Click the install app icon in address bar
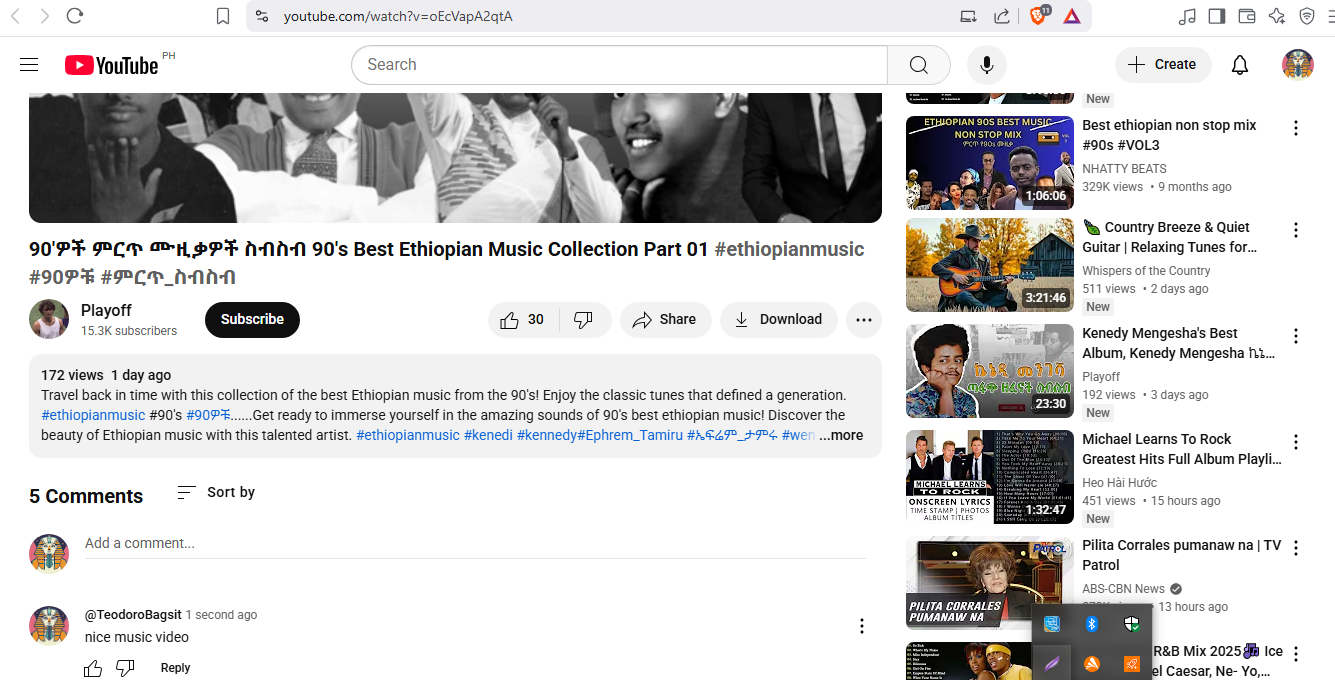 pyautogui.click(x=968, y=16)
